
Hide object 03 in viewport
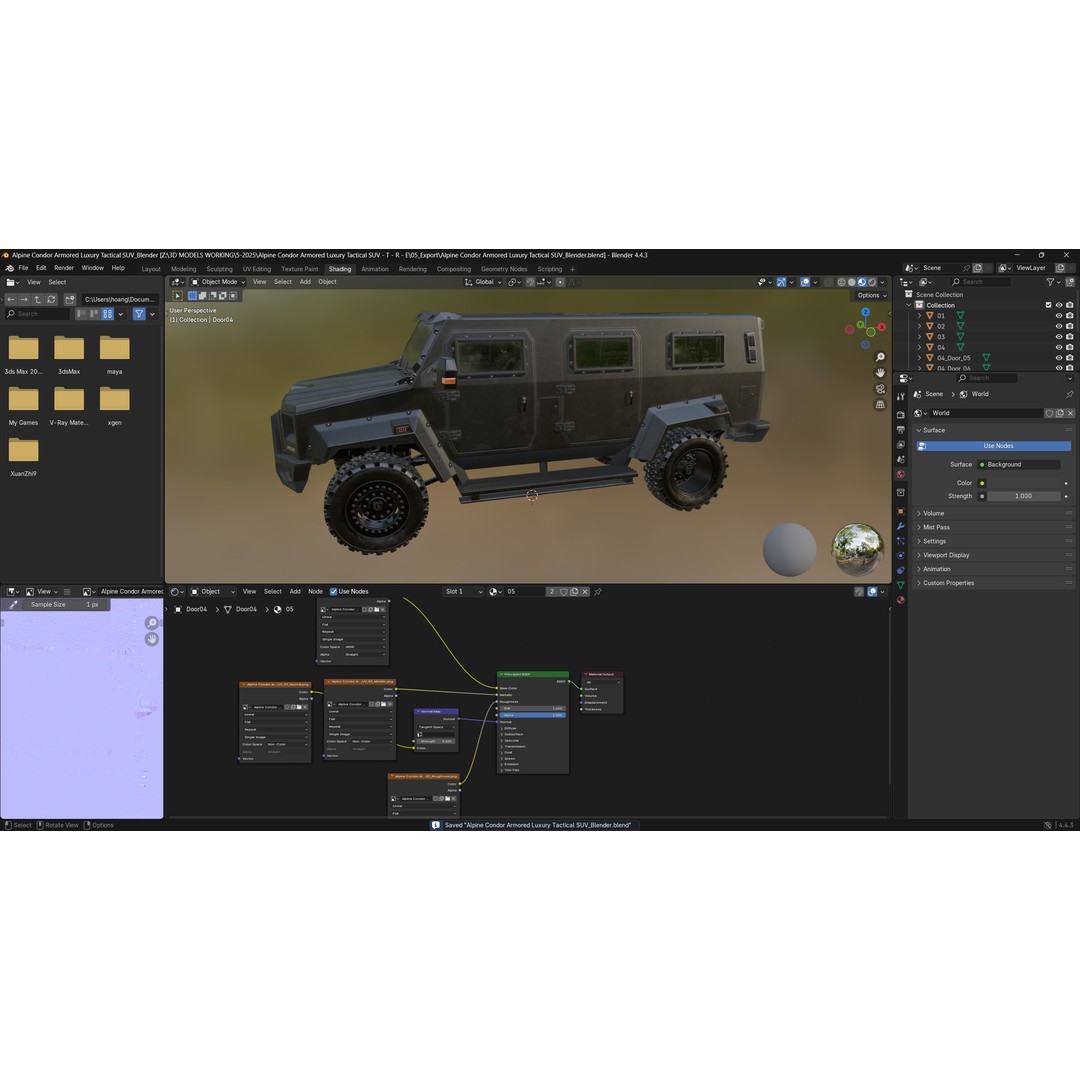pos(1059,337)
